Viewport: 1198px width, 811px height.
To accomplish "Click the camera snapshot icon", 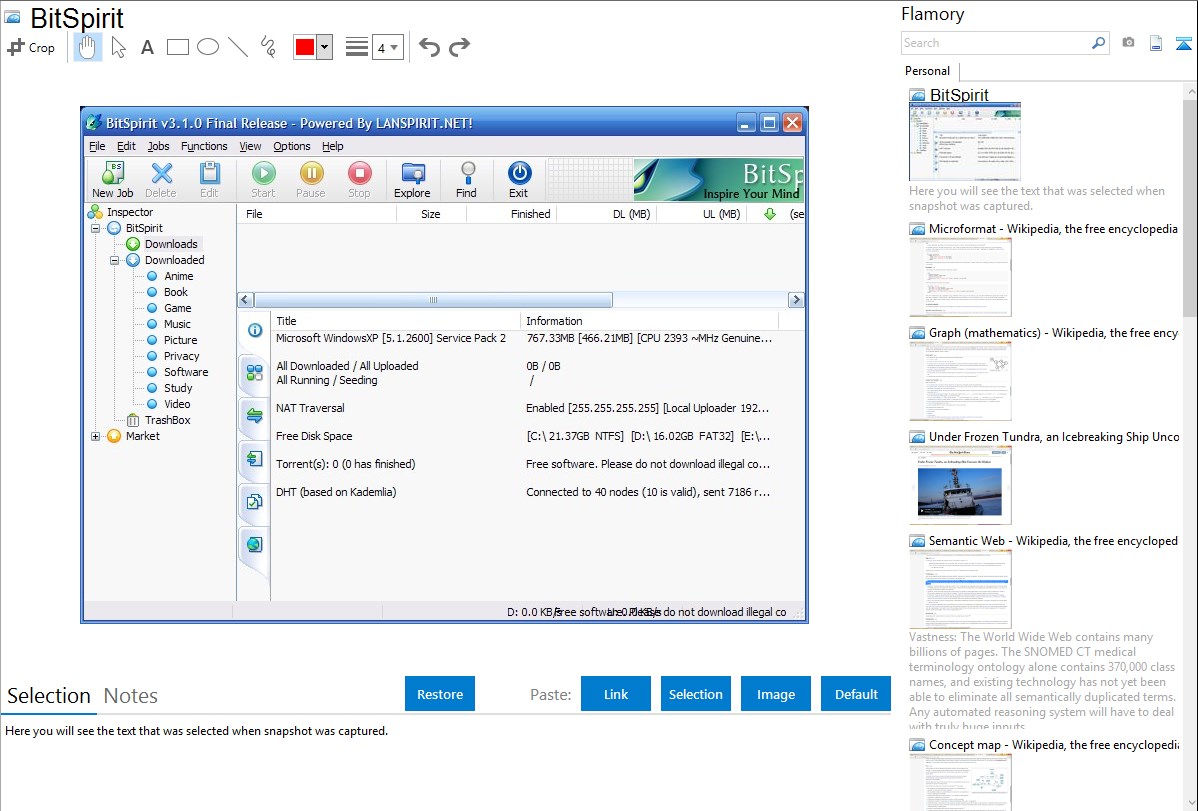I will coord(1128,43).
